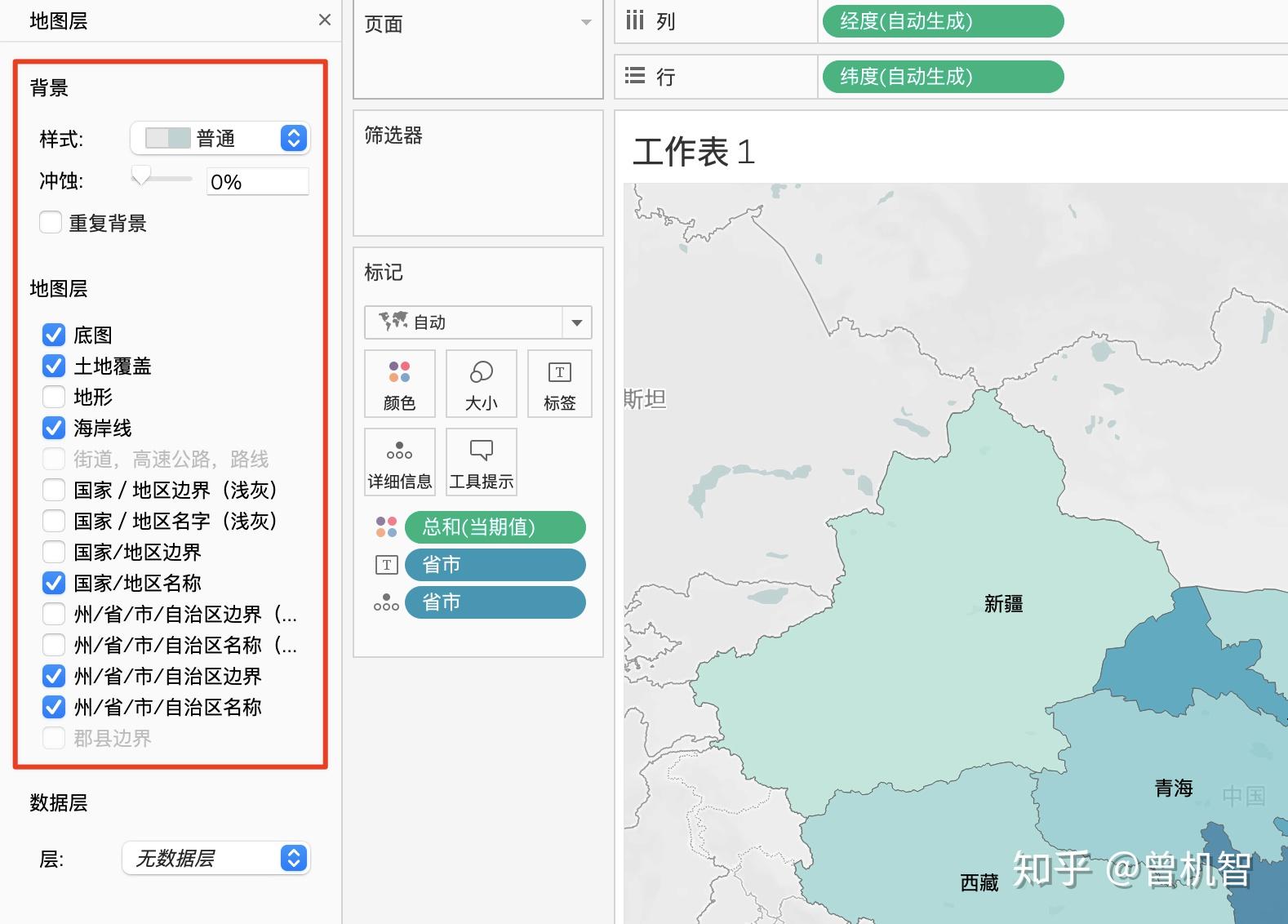Click the 总和(当期值) green pill
The width and height of the screenshot is (1288, 924).
point(495,527)
